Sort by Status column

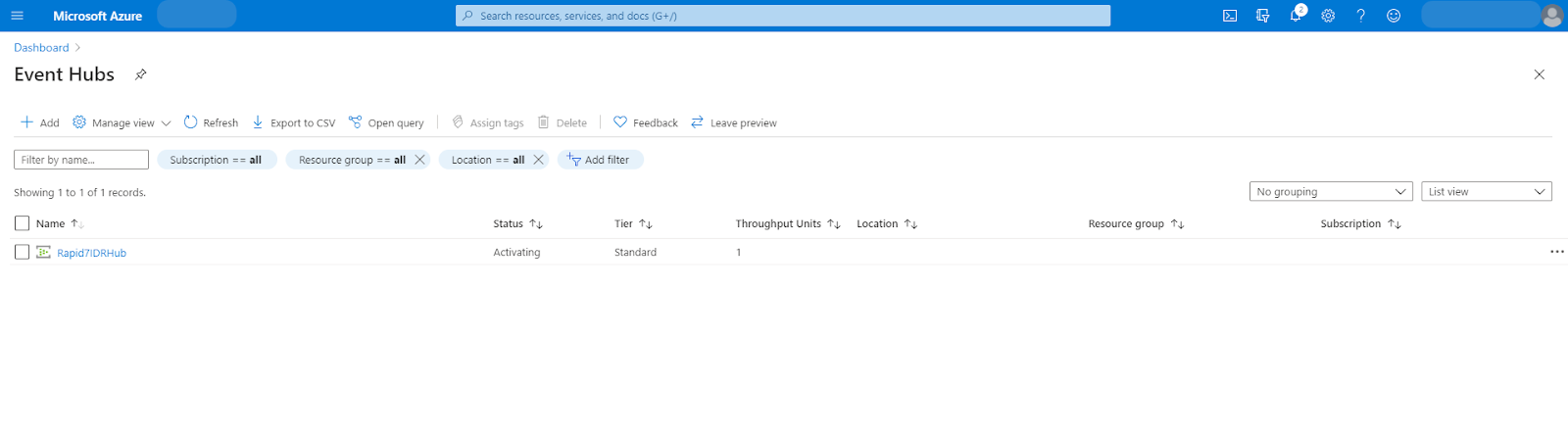[x=517, y=223]
